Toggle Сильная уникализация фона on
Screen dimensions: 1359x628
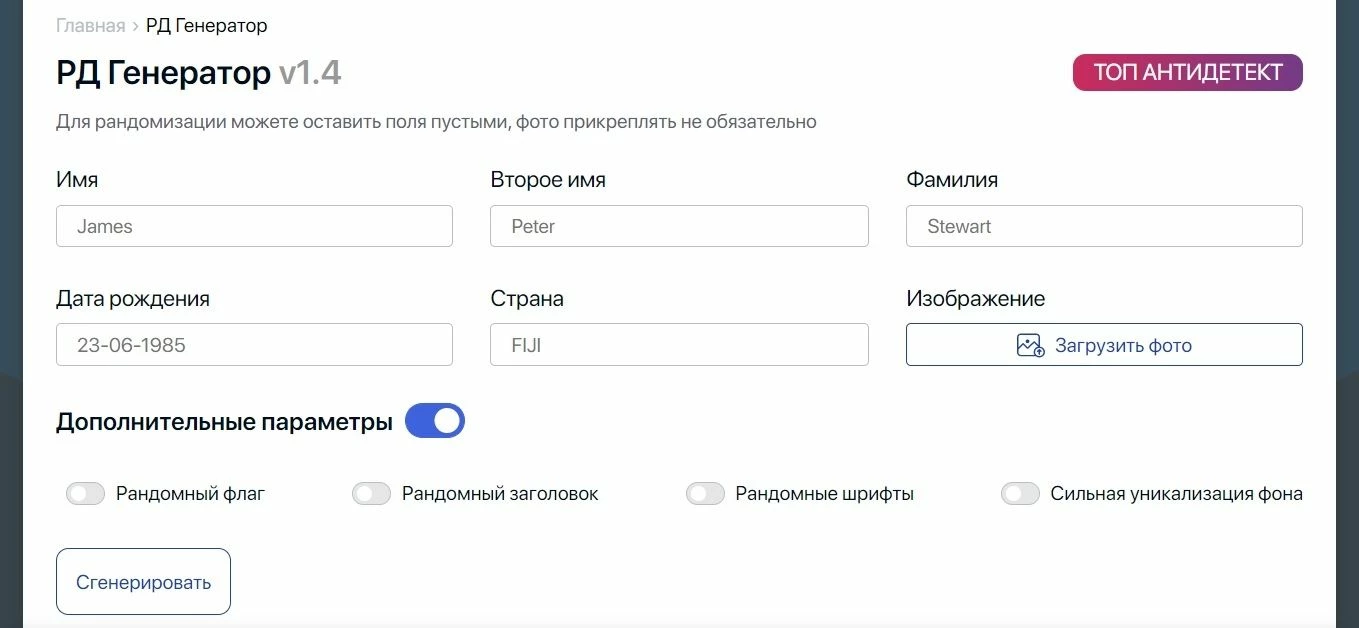[1020, 493]
